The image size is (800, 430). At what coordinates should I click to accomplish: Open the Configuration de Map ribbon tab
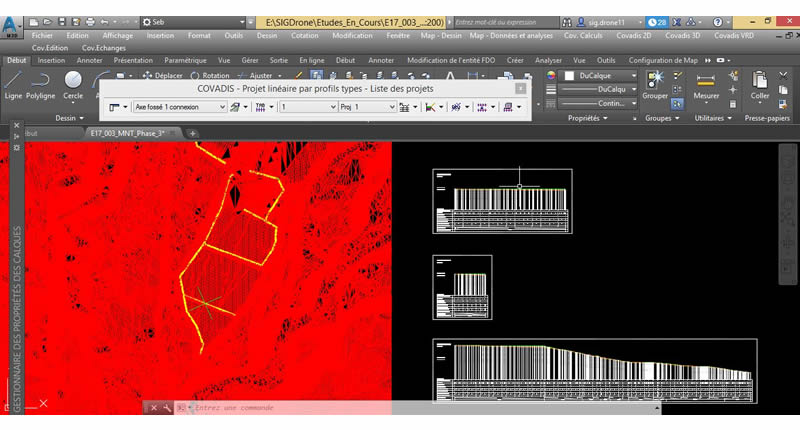663,60
